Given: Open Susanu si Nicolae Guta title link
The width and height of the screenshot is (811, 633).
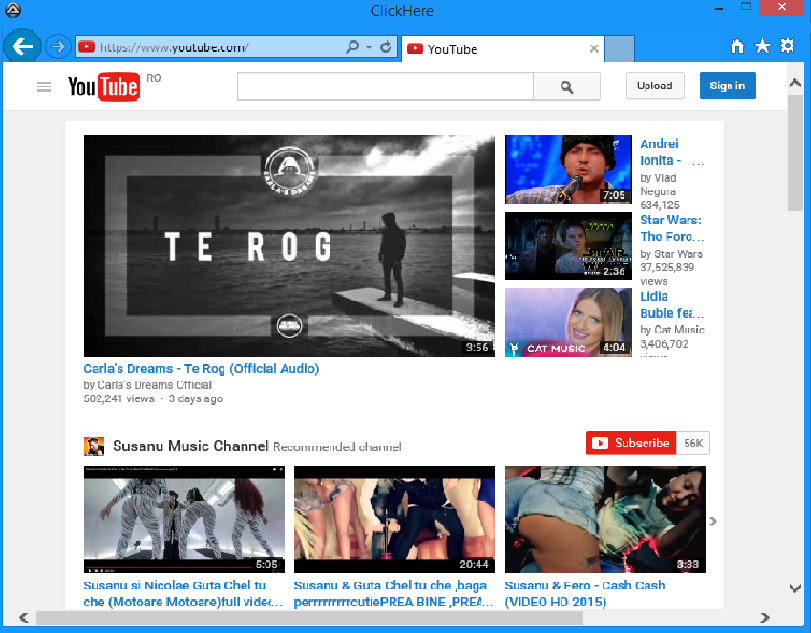Looking at the screenshot, I should [184, 594].
